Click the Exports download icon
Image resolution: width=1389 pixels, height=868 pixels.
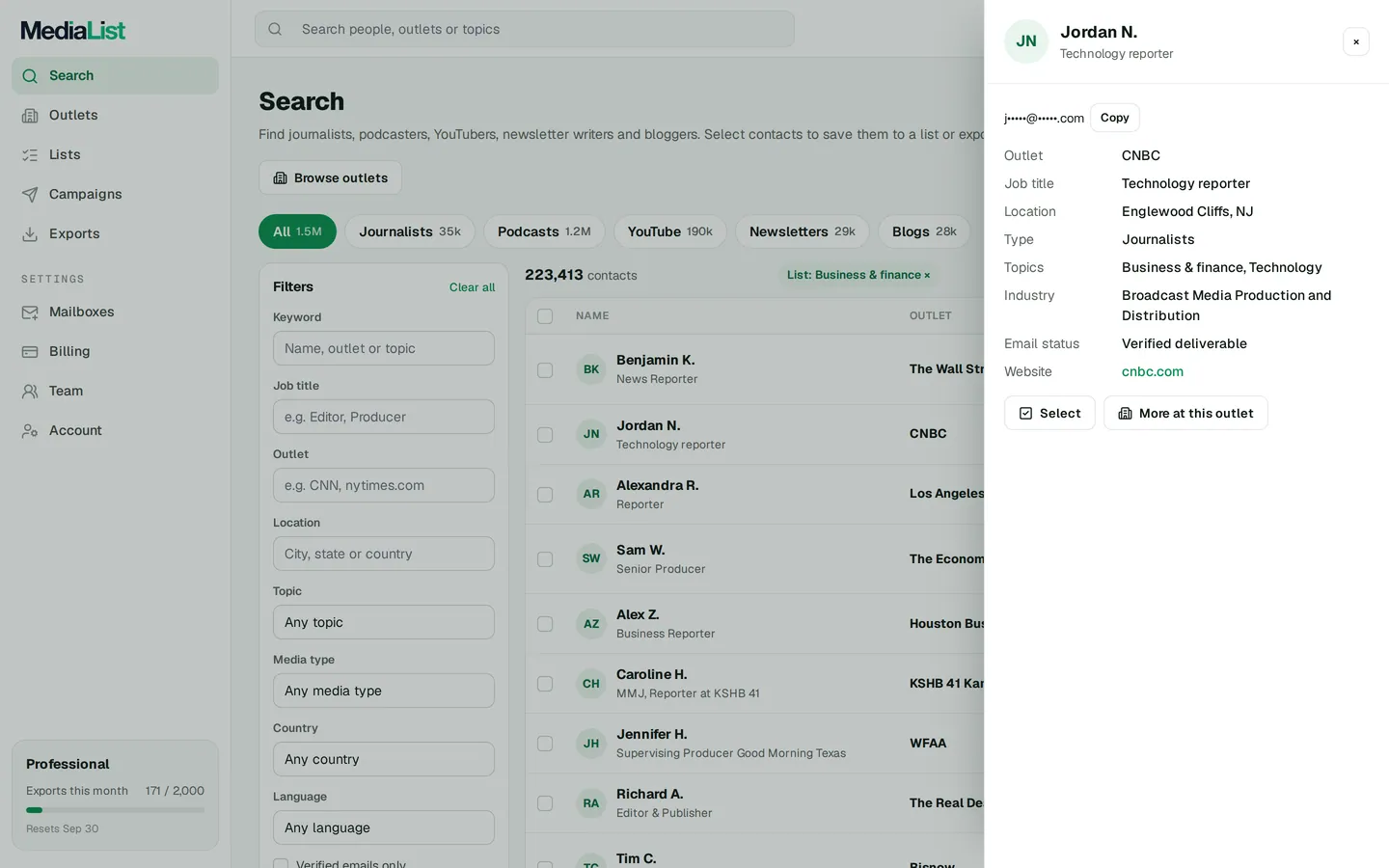pos(30,233)
